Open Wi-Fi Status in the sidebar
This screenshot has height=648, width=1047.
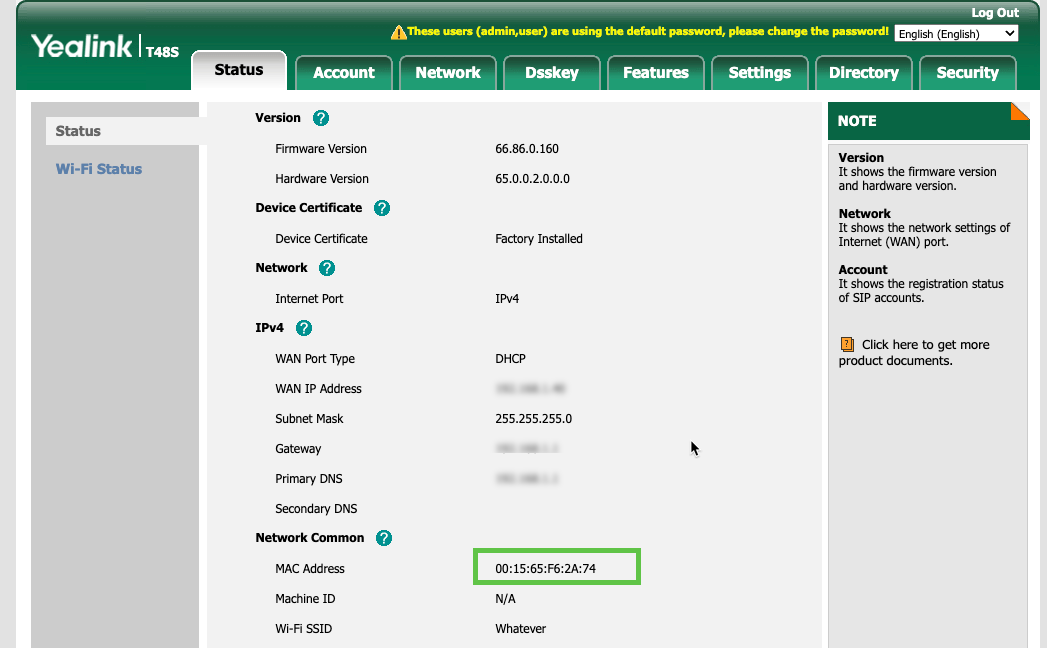(x=99, y=169)
